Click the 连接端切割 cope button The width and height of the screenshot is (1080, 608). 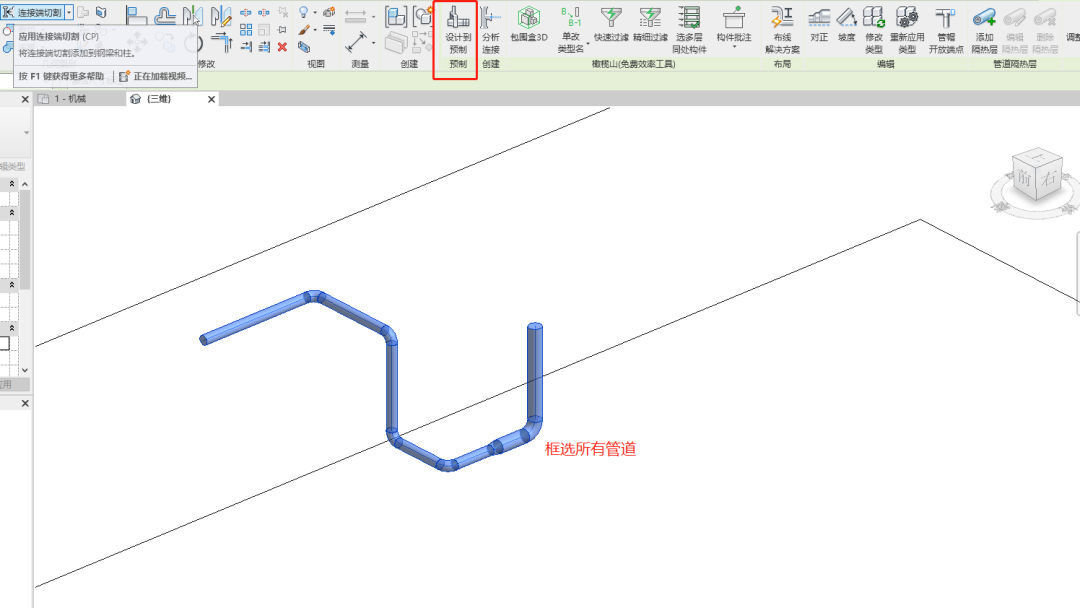point(32,12)
